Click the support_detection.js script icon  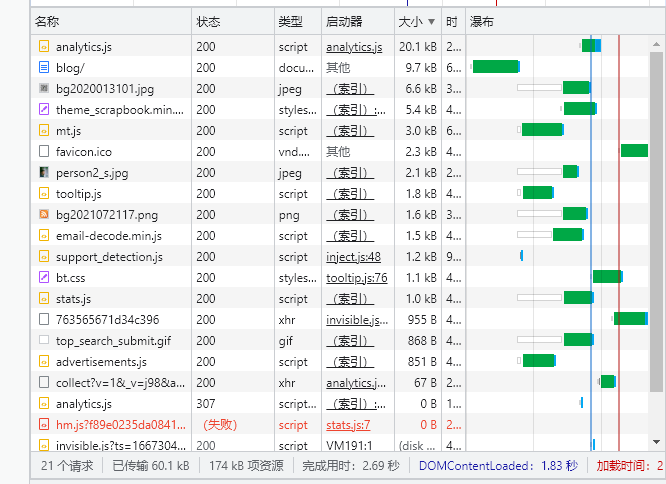(x=43, y=256)
